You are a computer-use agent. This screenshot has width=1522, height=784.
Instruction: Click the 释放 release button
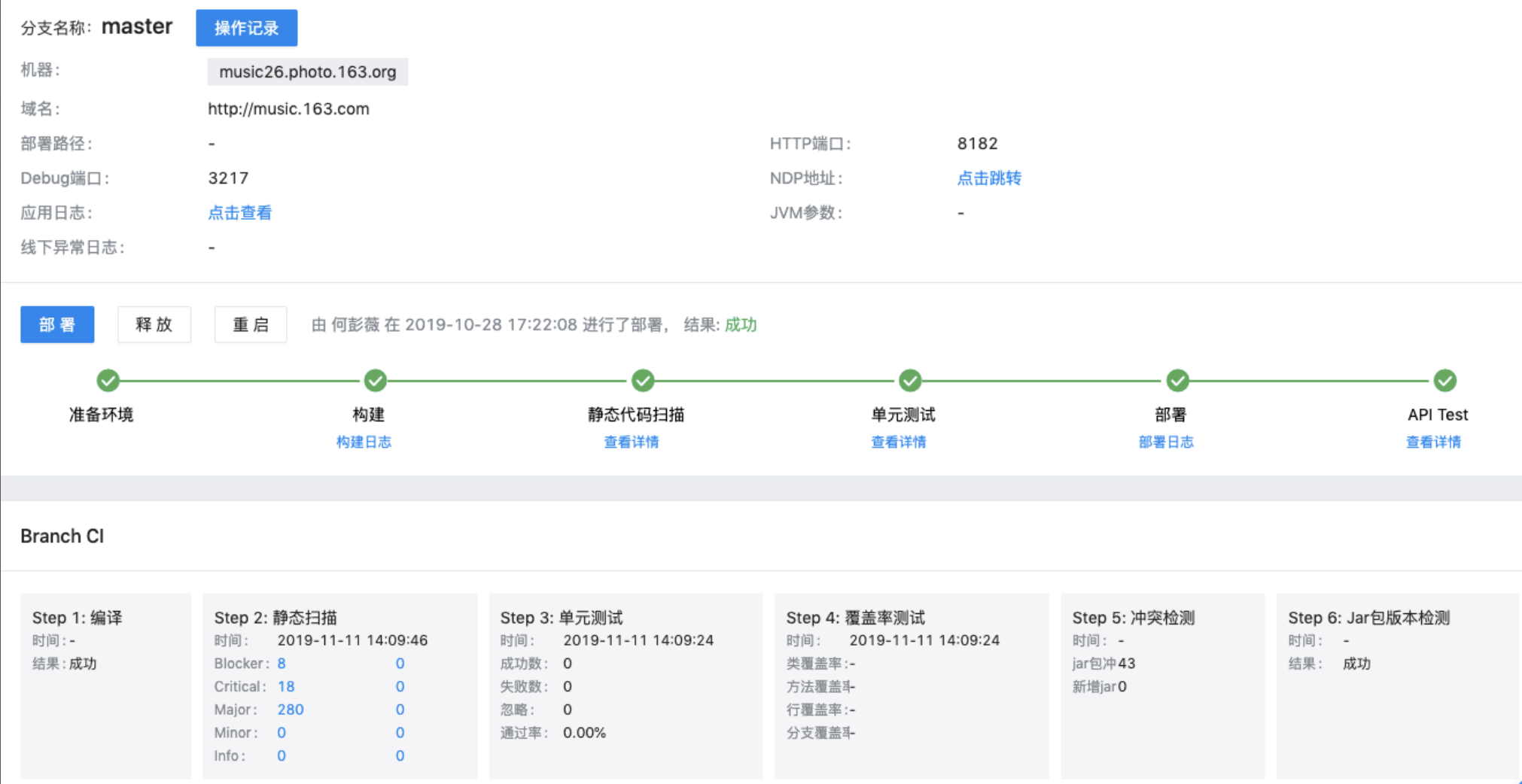pyautogui.click(x=154, y=324)
